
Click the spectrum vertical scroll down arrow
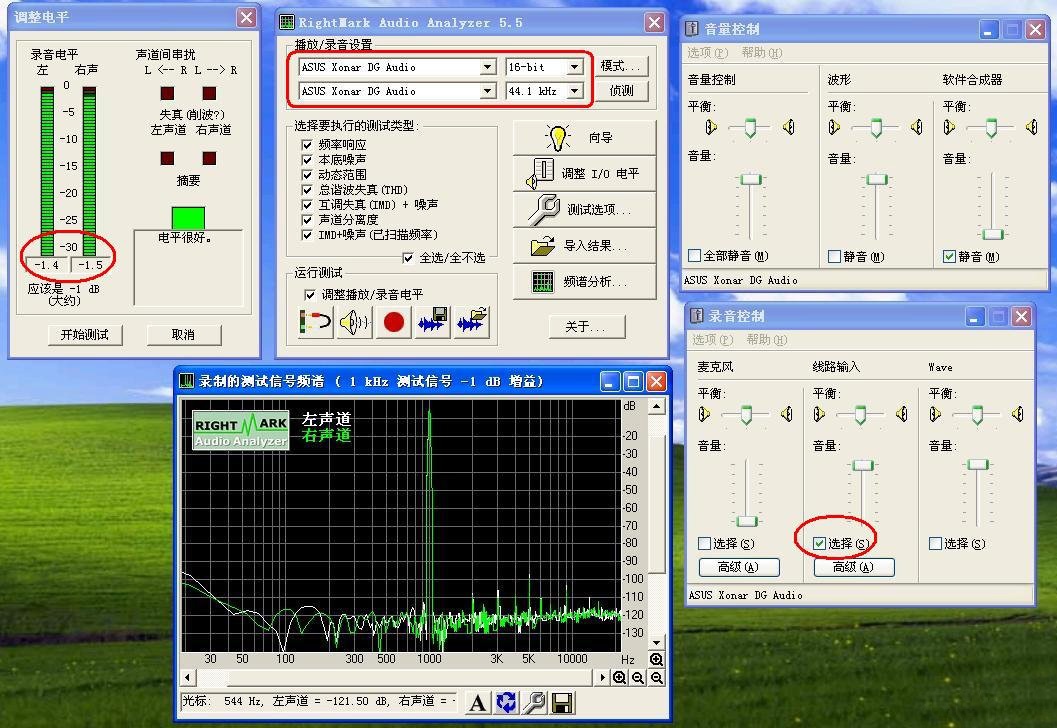point(656,642)
